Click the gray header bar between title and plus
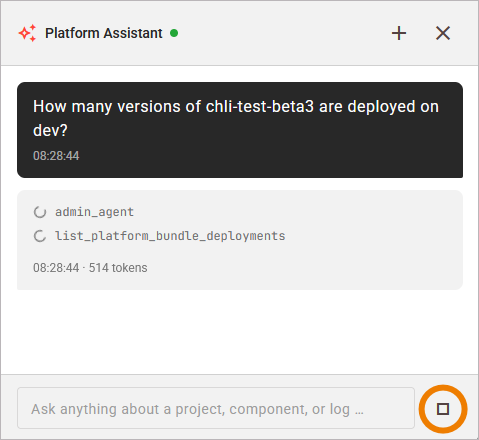 283,33
